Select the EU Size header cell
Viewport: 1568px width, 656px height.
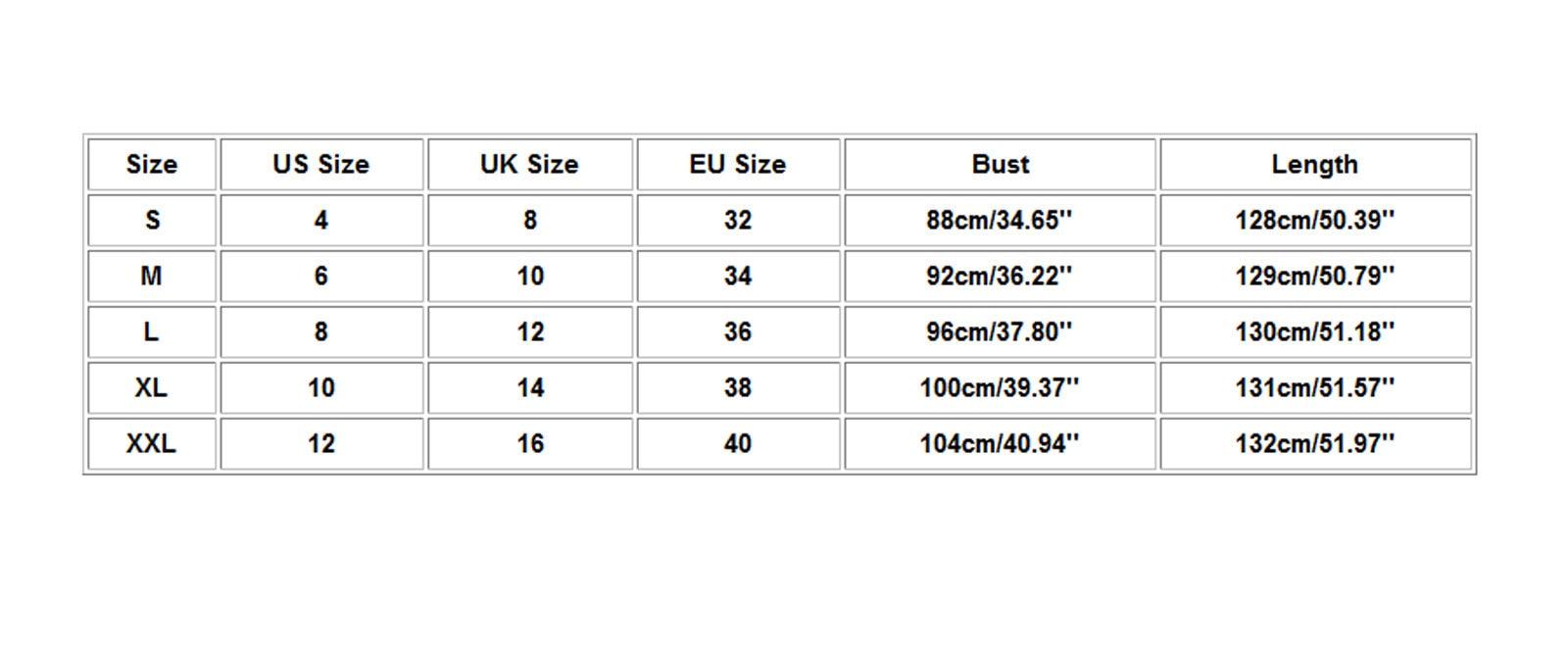click(738, 164)
